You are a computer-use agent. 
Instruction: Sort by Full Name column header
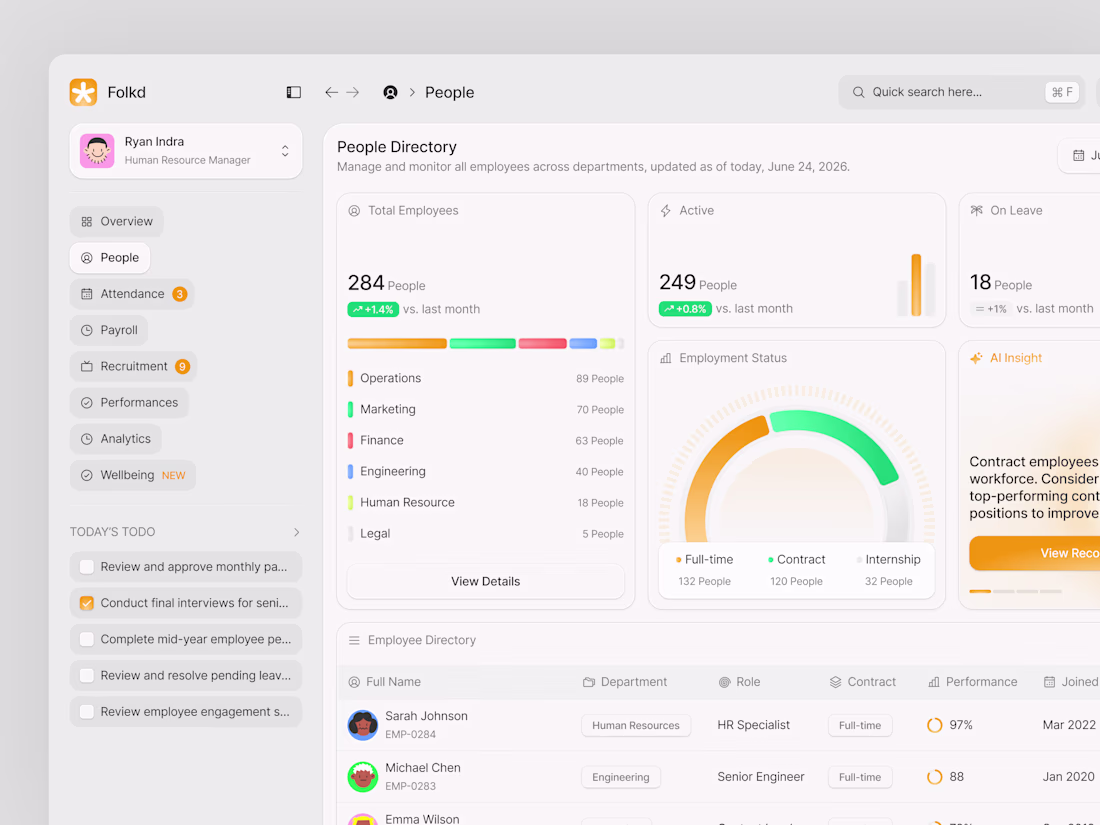tap(384, 682)
